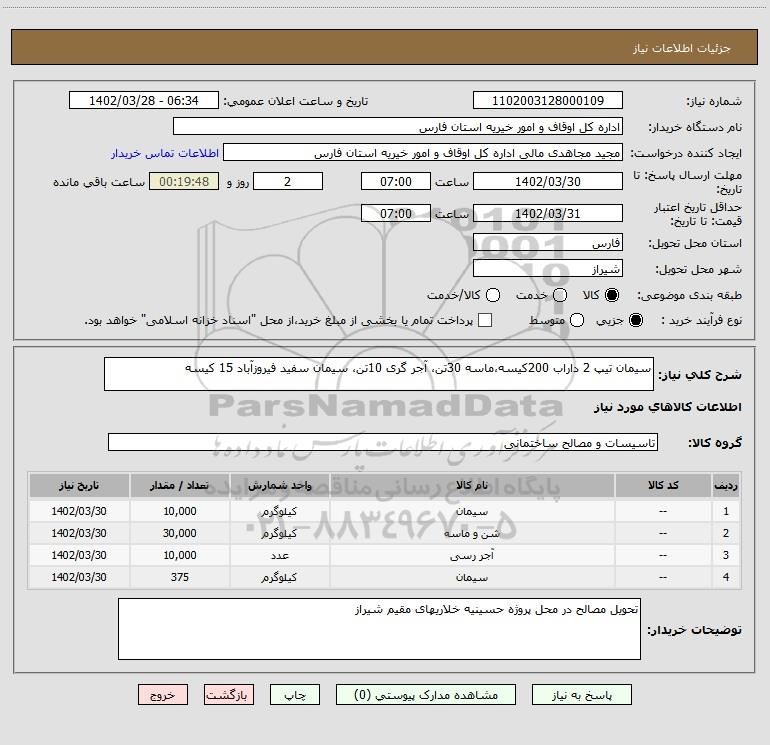Click the quantity 30,000 cell
770x745 pixels.
pyautogui.click(x=180, y=533)
